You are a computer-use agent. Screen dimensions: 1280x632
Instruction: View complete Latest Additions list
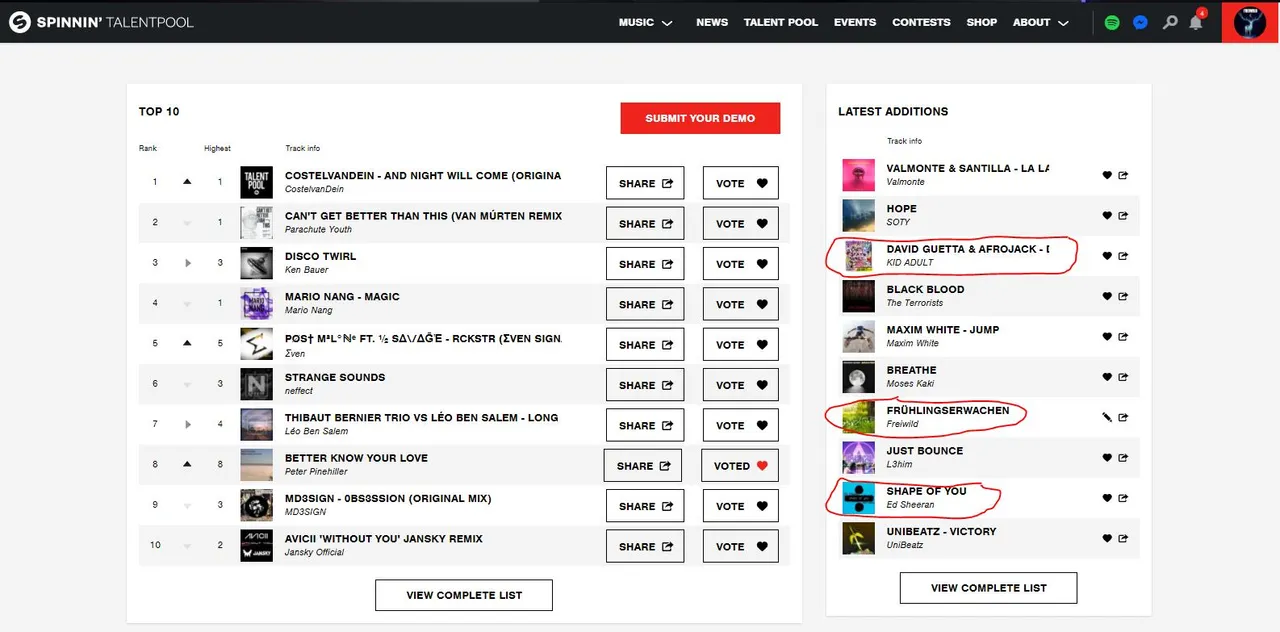pyautogui.click(x=988, y=588)
